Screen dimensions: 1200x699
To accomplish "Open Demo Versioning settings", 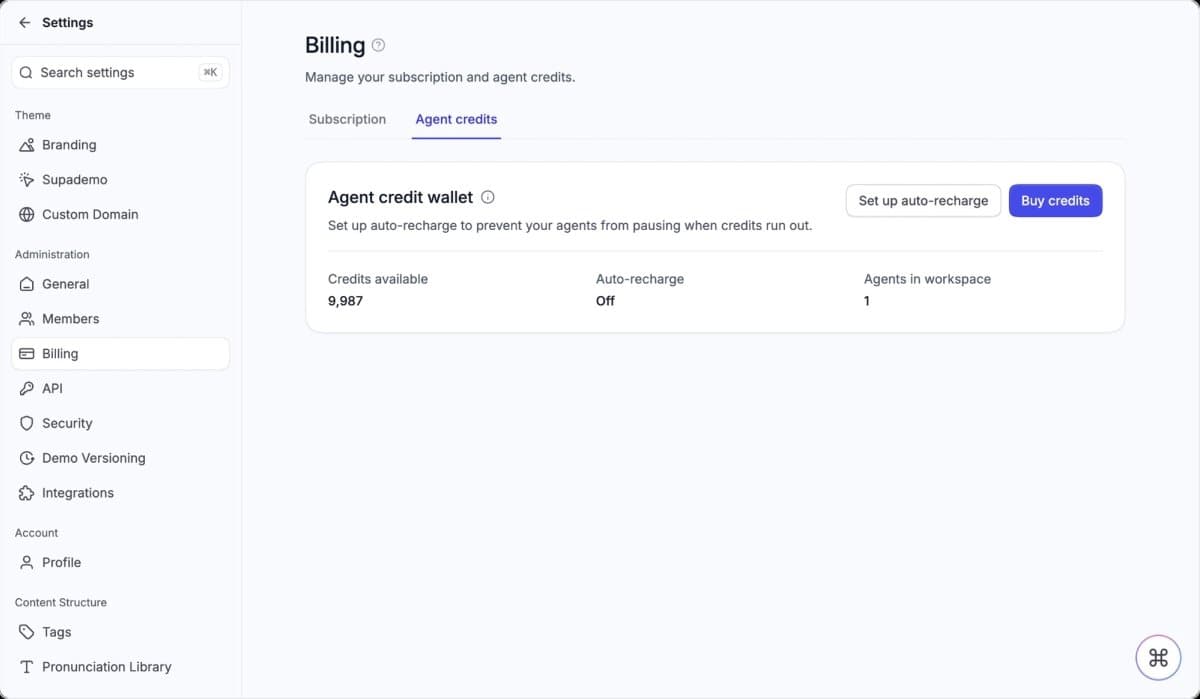I will [120, 458].
